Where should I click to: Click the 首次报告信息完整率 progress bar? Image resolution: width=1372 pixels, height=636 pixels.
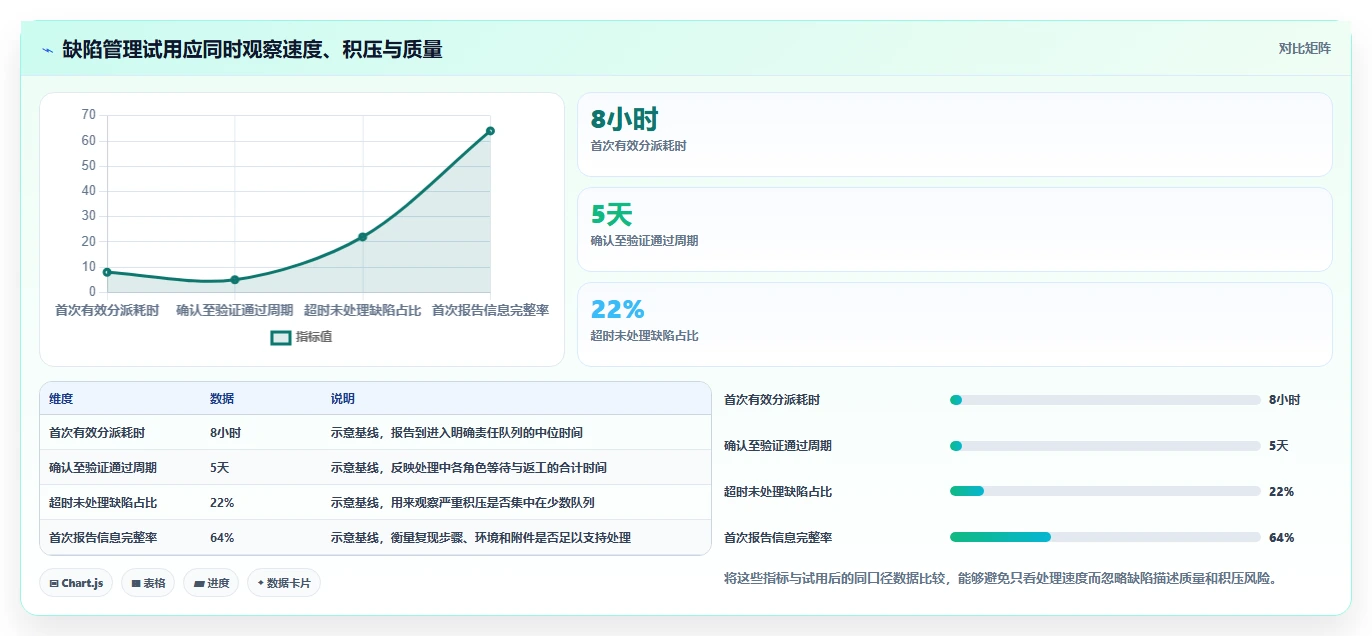pos(1105,537)
